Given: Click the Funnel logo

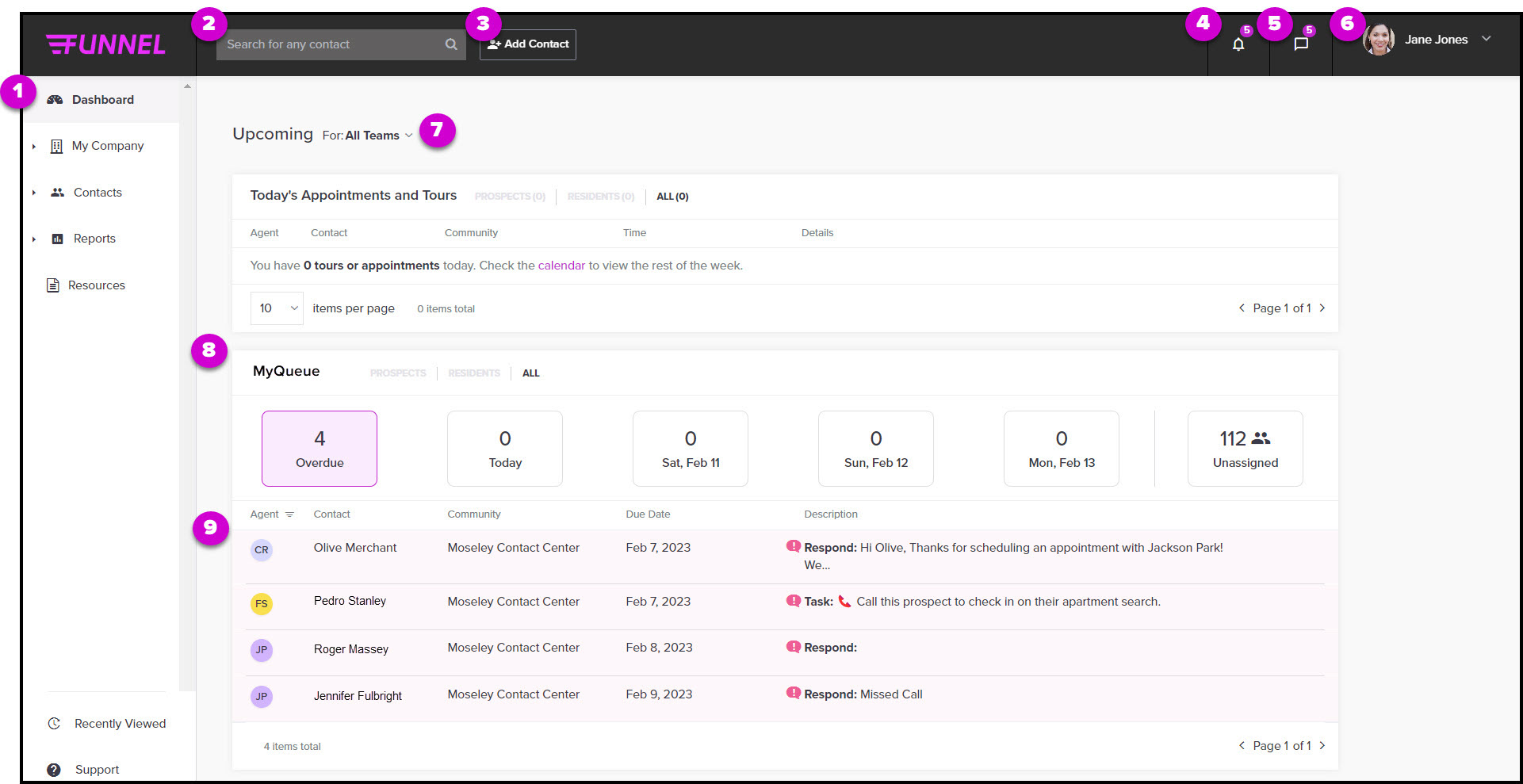Looking at the screenshot, I should tap(105, 44).
